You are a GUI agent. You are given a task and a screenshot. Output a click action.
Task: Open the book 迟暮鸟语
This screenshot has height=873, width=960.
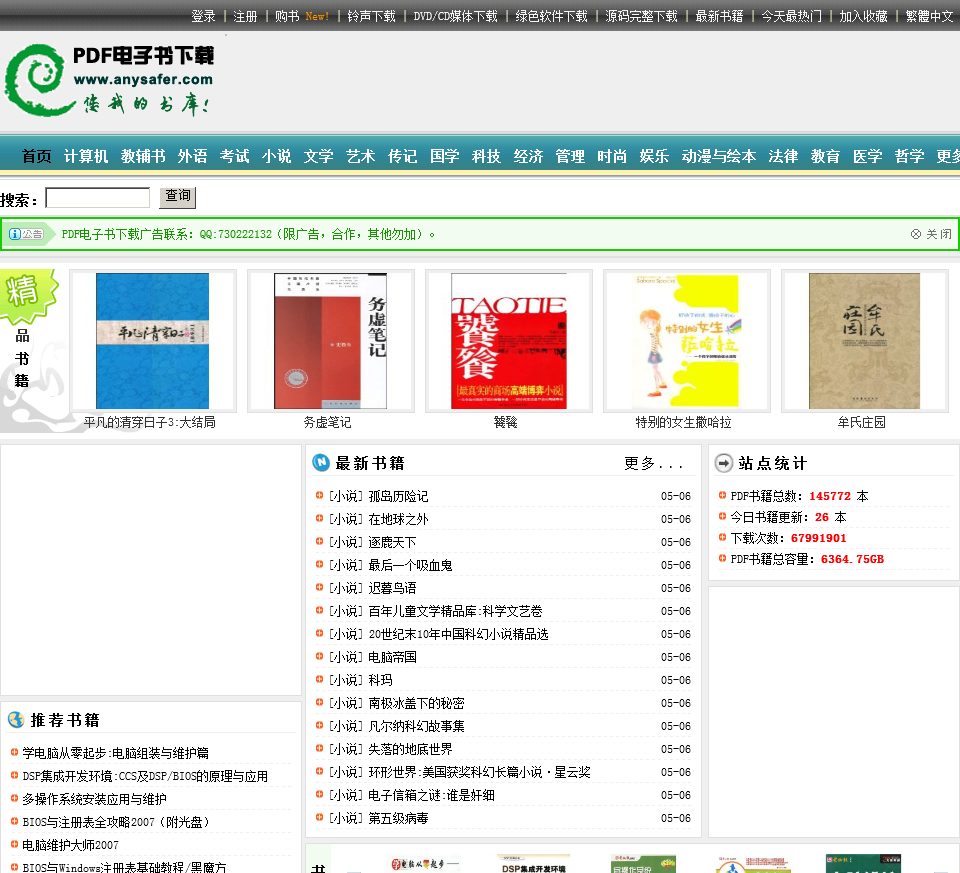point(392,588)
